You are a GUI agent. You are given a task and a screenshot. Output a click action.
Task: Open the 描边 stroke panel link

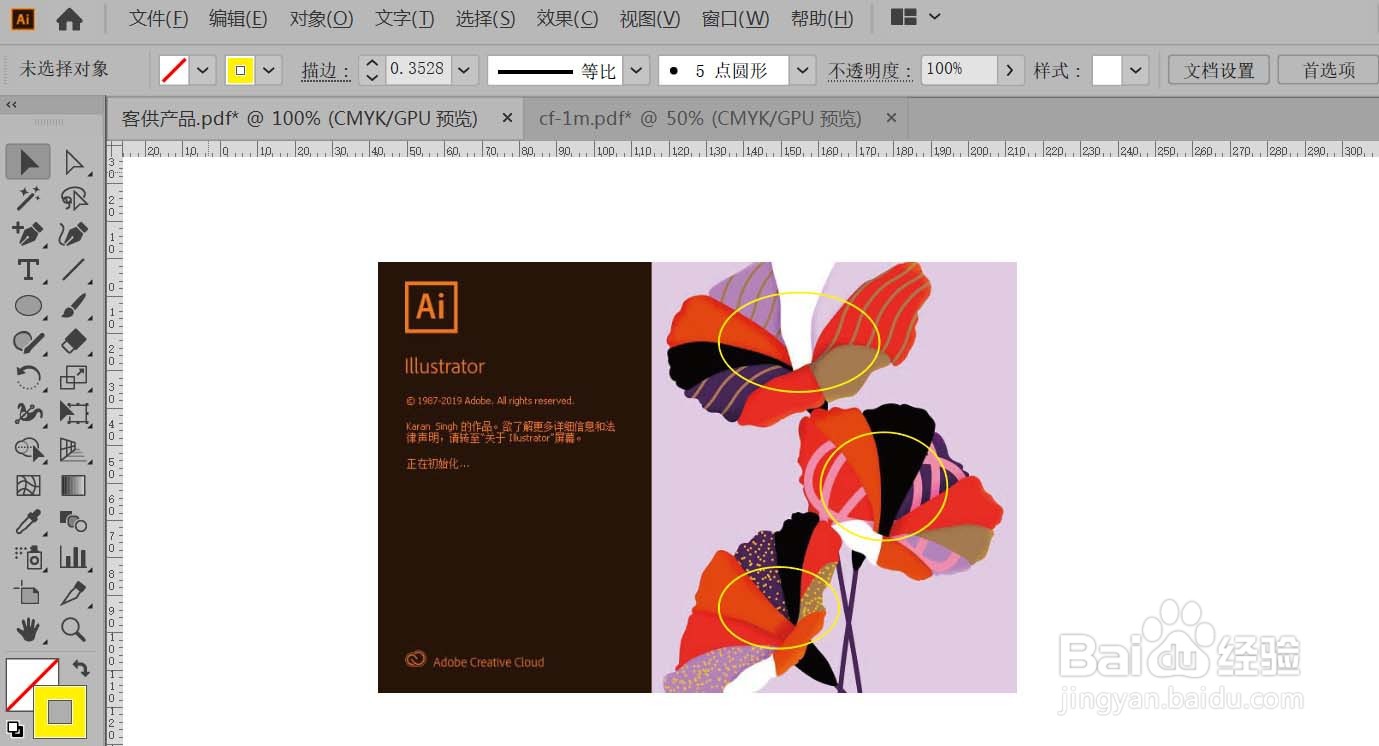326,71
